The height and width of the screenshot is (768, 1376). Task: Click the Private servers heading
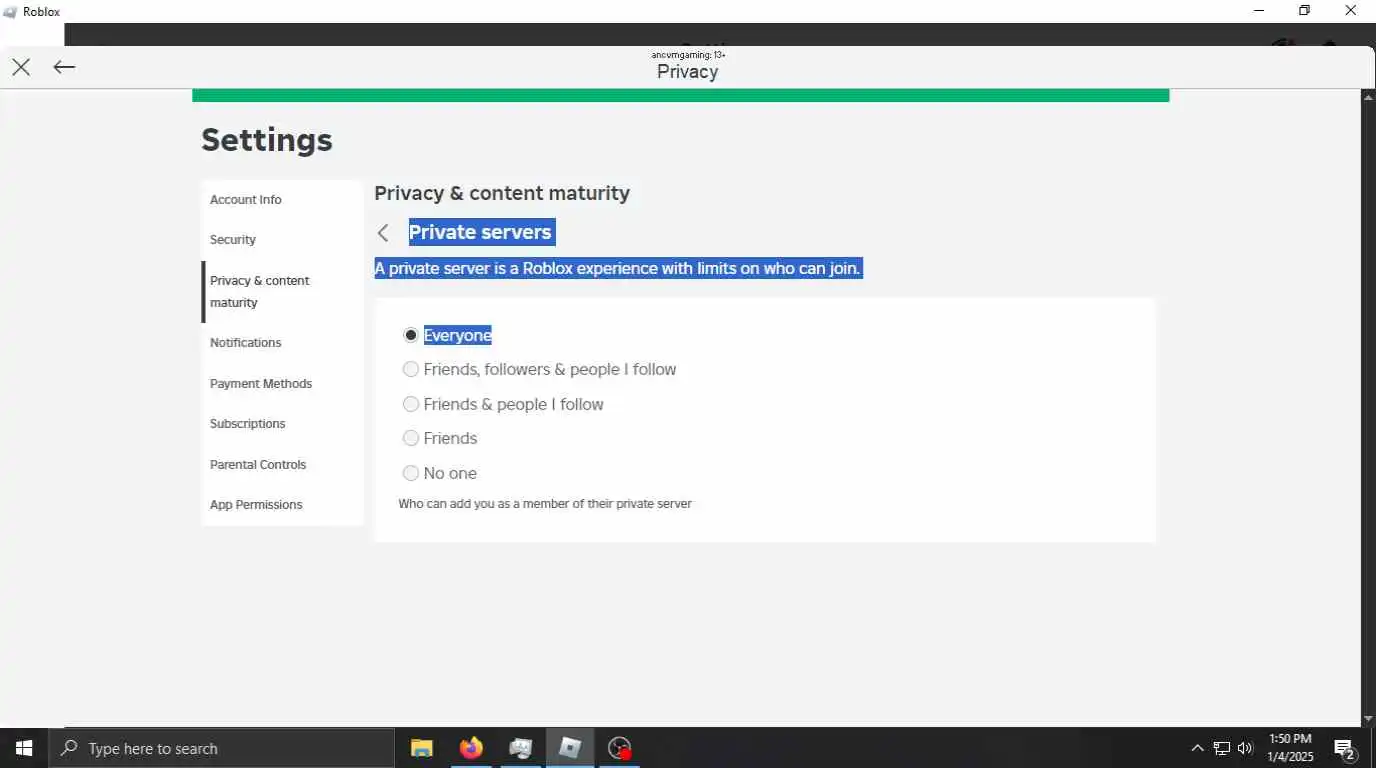[481, 232]
